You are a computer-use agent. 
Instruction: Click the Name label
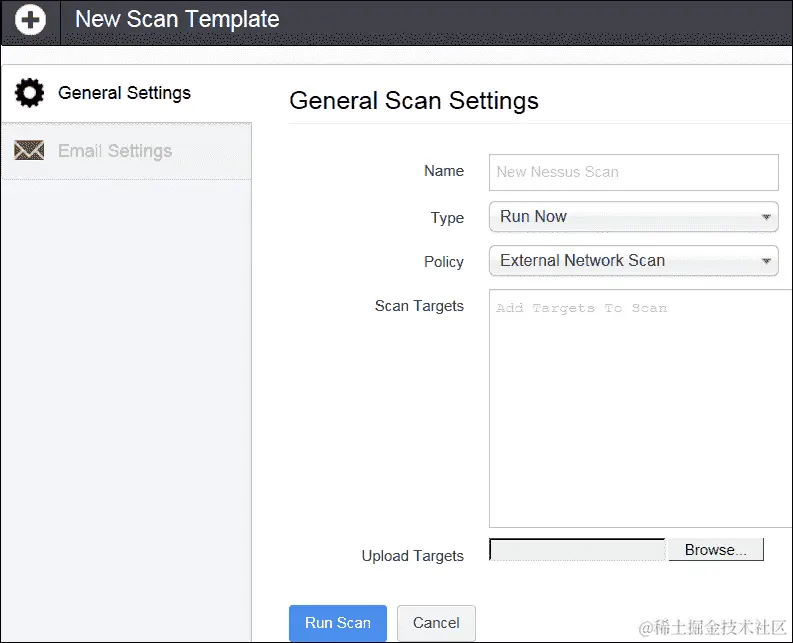point(444,171)
